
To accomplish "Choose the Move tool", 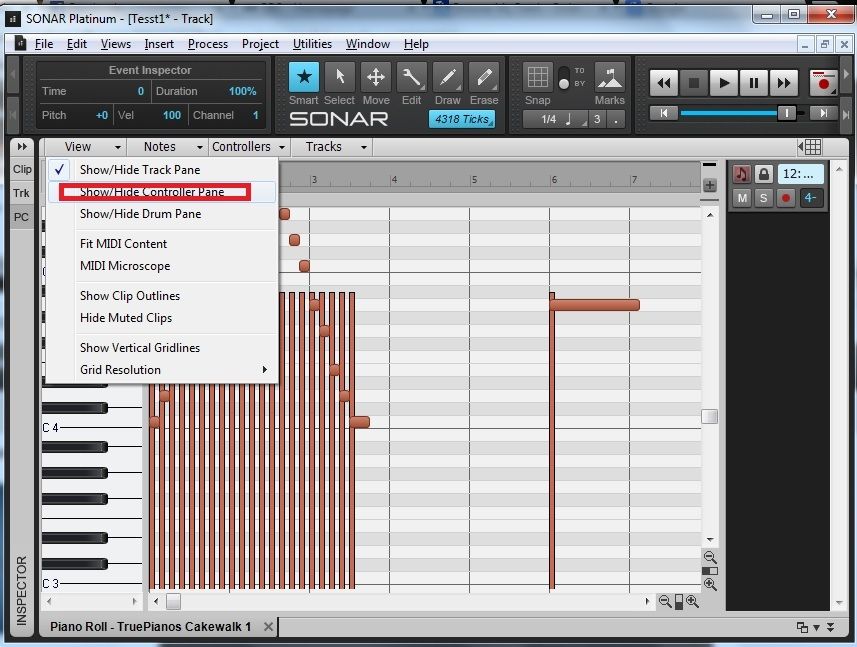I will tap(376, 78).
